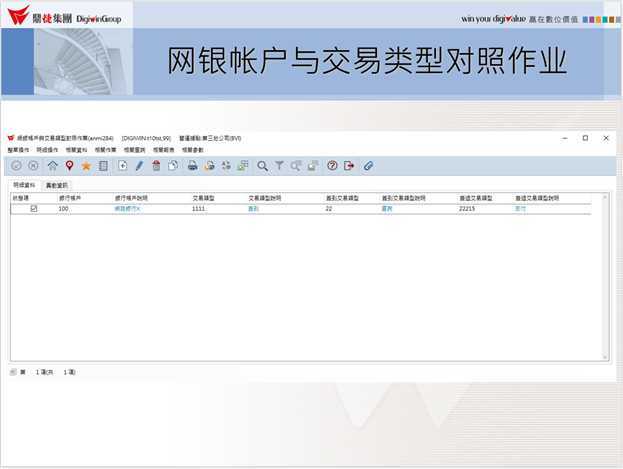Image resolution: width=623 pixels, height=469 pixels.
Task: Click the grayed stacked-window icon
Action: [x=313, y=166]
